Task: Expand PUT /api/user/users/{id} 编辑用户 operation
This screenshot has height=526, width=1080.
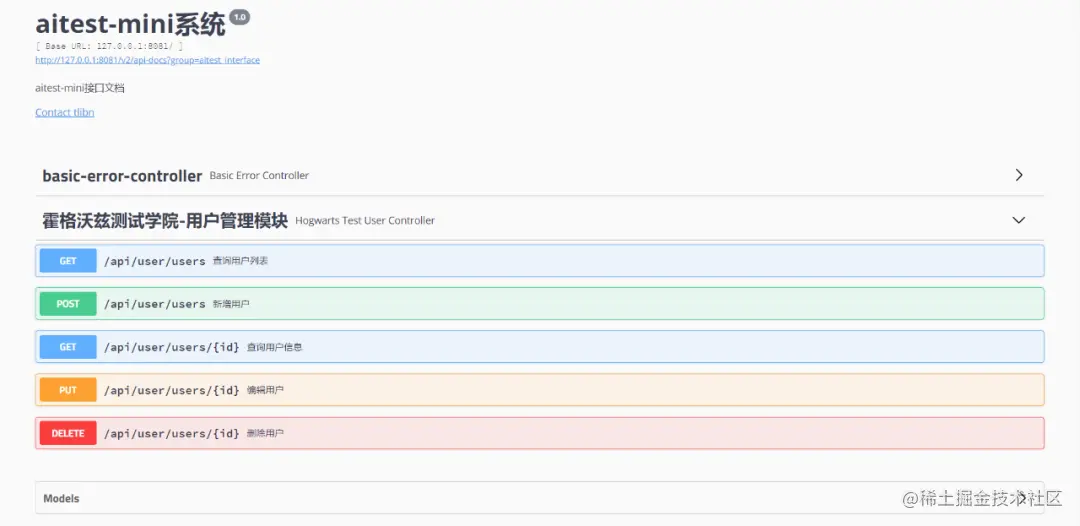Action: coord(539,390)
